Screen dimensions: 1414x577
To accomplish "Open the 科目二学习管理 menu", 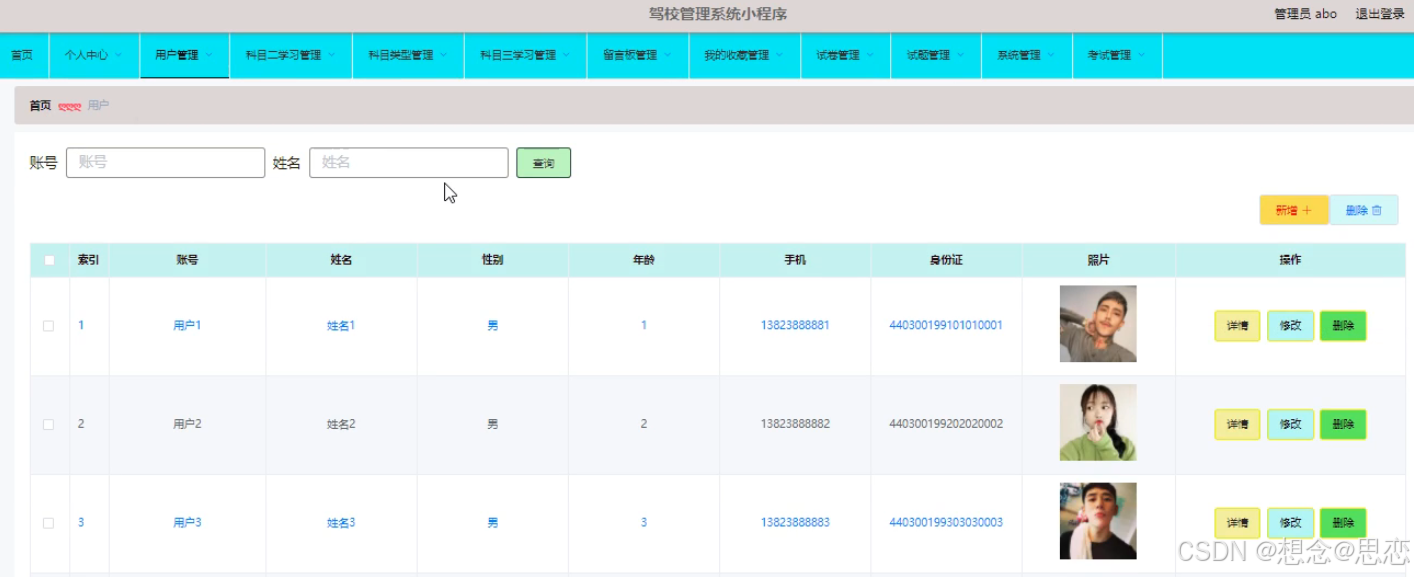I will [x=291, y=55].
